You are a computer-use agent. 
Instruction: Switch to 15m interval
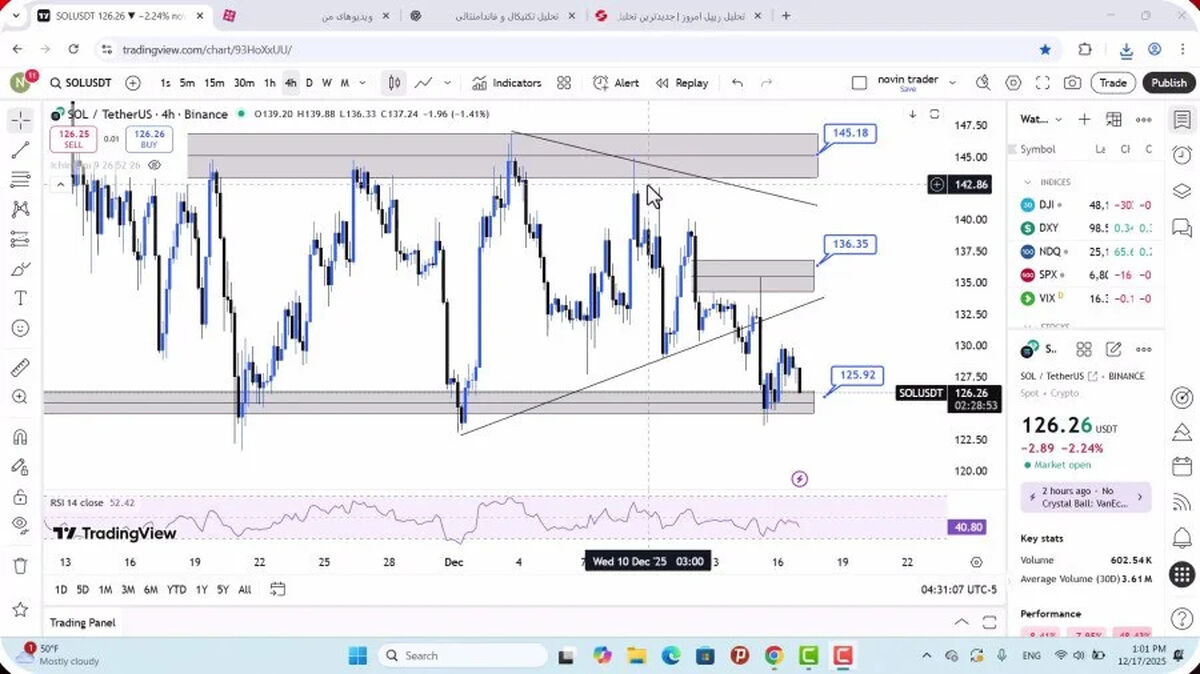(214, 83)
